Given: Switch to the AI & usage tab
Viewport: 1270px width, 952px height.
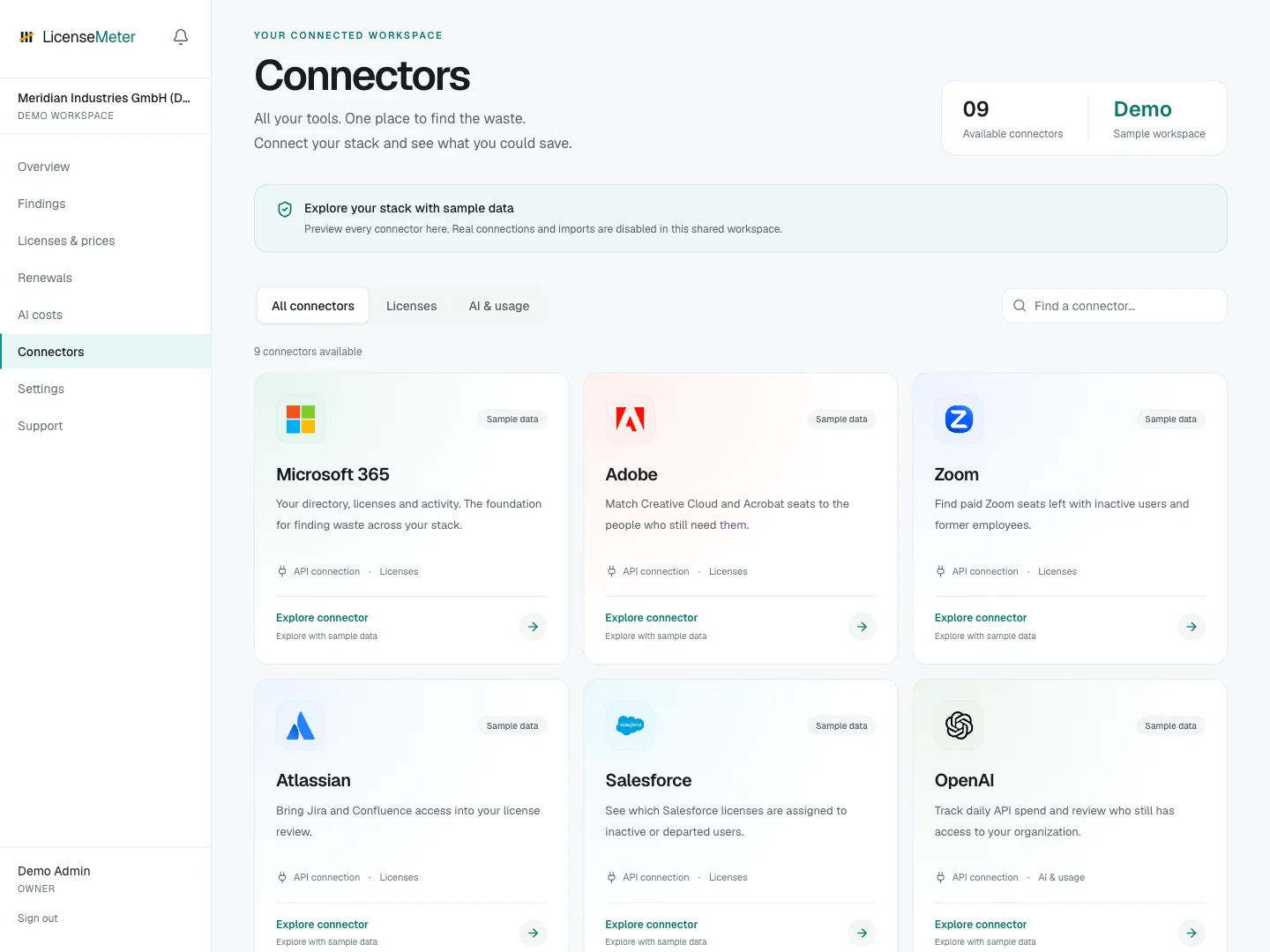Looking at the screenshot, I should pyautogui.click(x=499, y=306).
